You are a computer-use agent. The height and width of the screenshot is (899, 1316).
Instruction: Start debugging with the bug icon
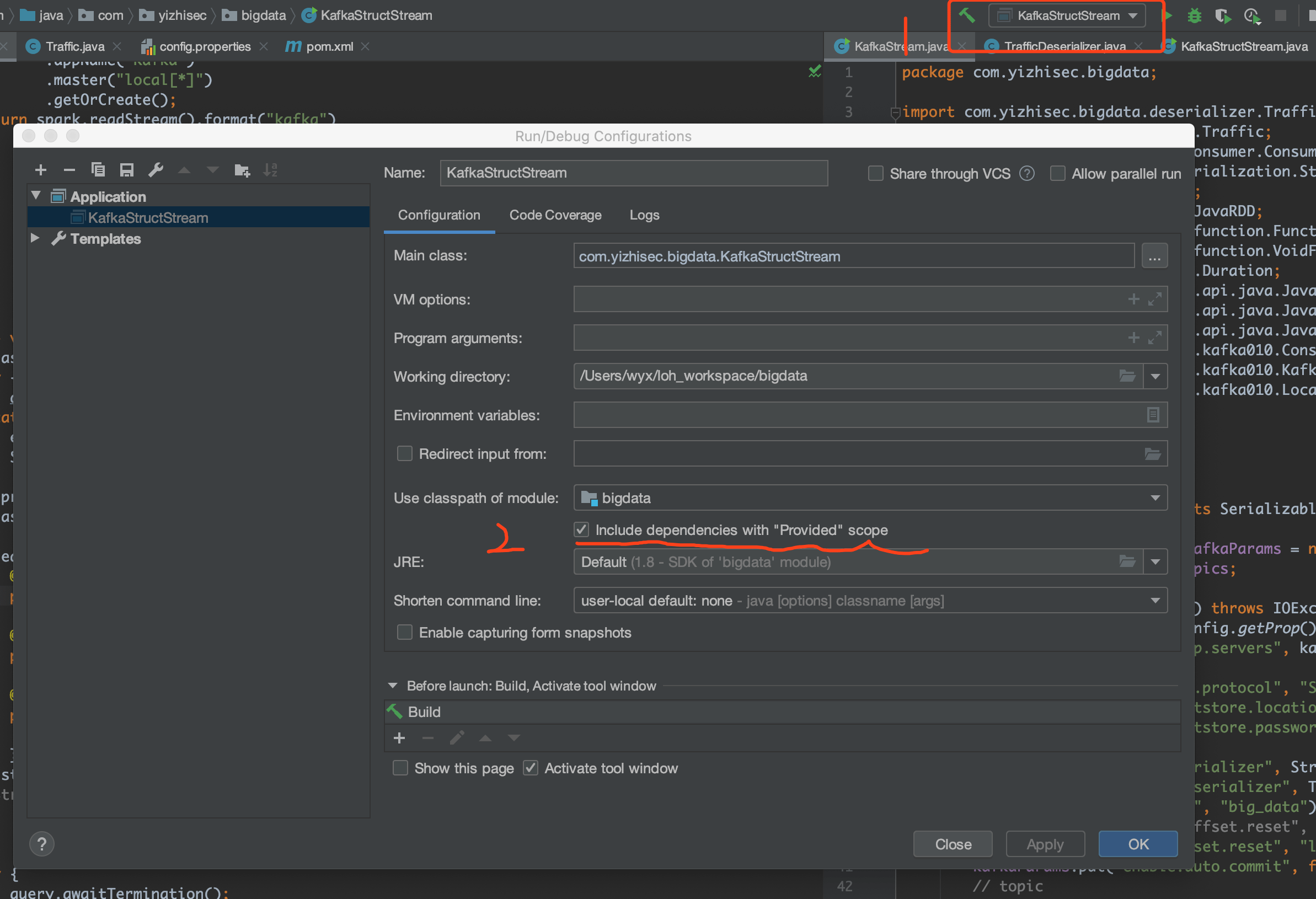coord(1194,15)
